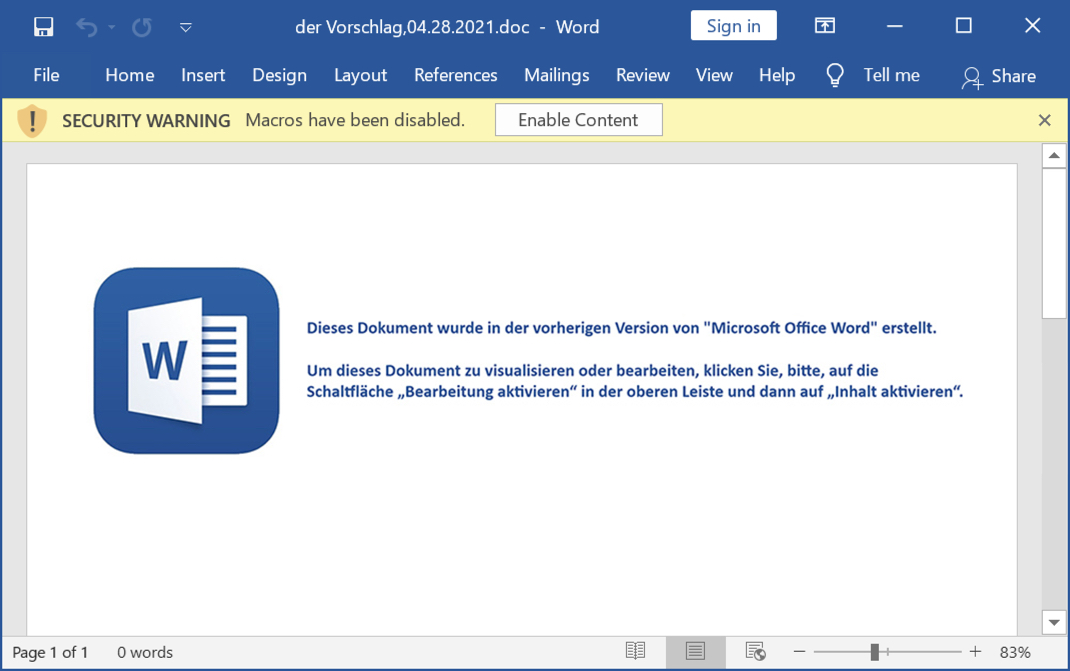Image resolution: width=1070 pixels, height=671 pixels.
Task: Open the Undo history dropdown arrow
Action: coord(111,27)
